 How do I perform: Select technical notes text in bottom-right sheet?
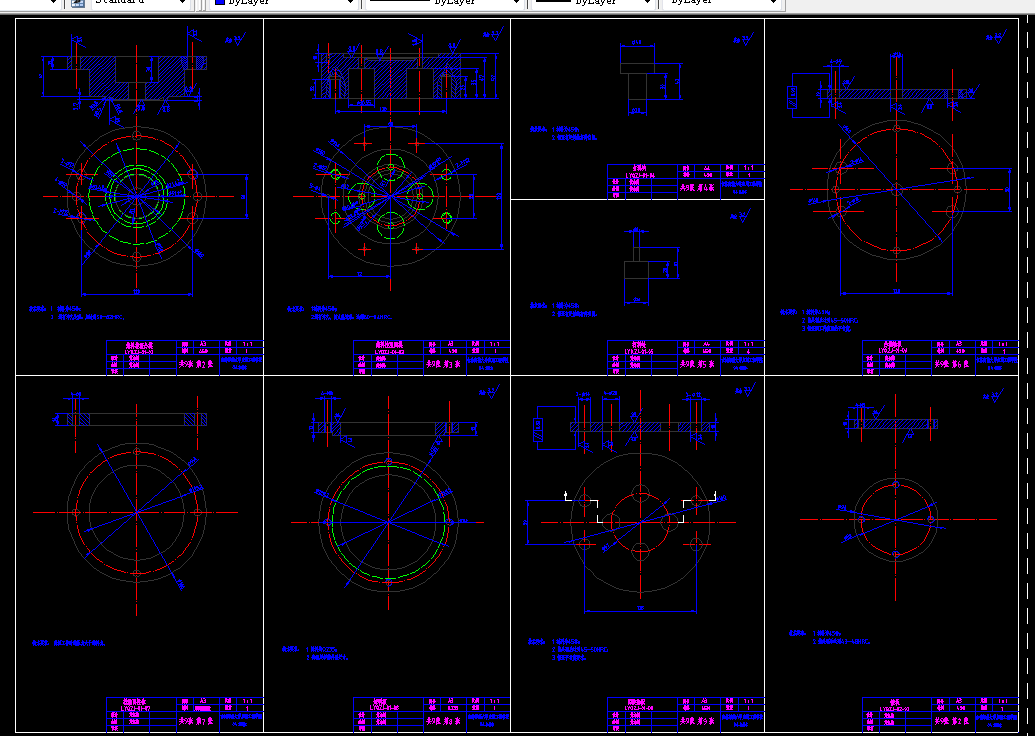[830, 636]
